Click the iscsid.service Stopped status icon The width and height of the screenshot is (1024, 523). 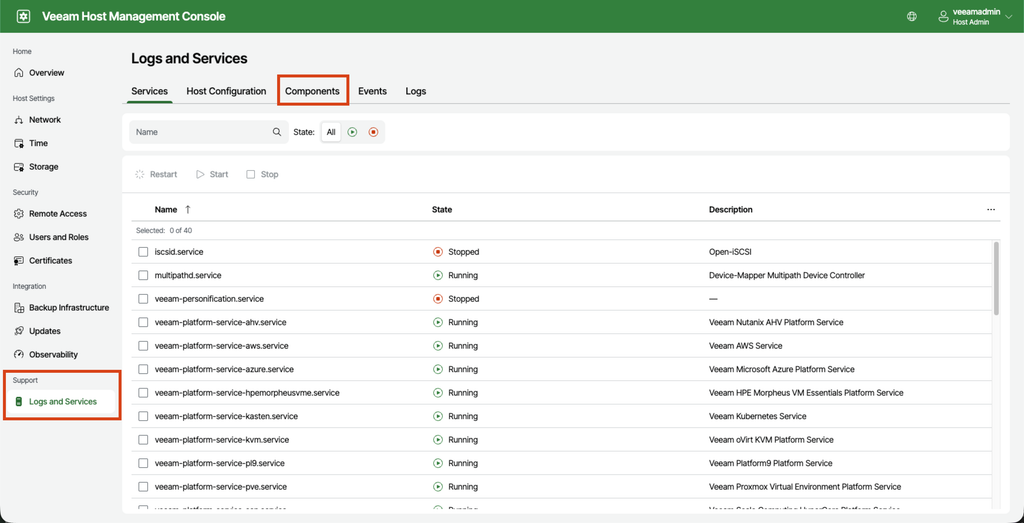pyautogui.click(x=438, y=252)
